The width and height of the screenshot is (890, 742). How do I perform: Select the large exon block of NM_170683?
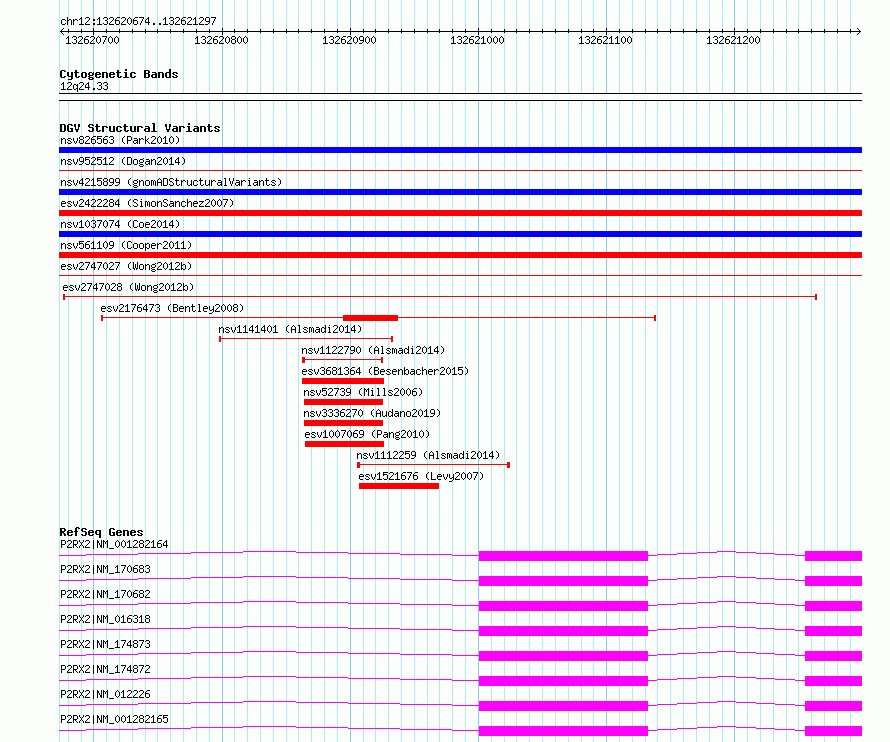(x=563, y=581)
